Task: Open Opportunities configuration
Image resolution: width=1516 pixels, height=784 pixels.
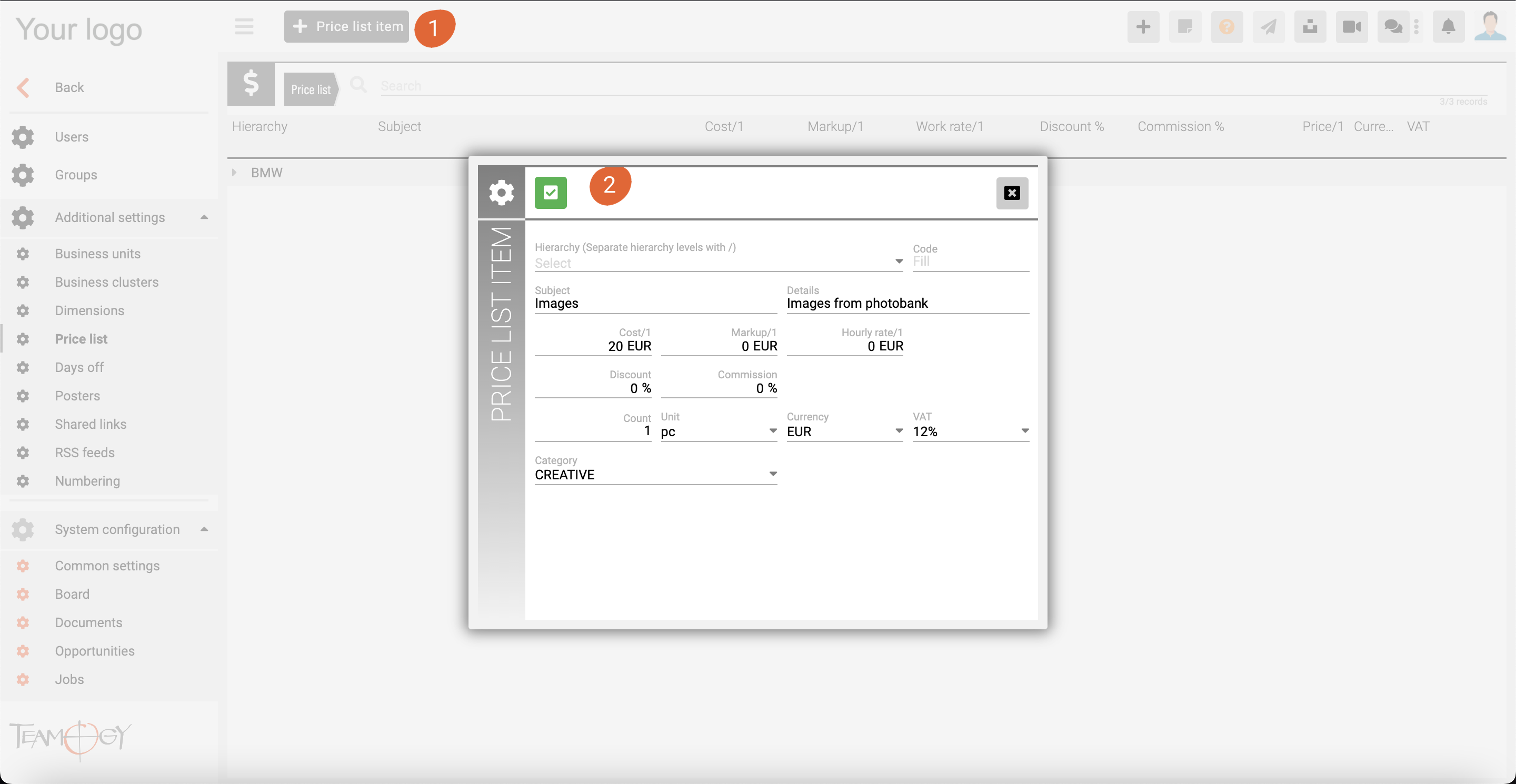Action: pyautogui.click(x=95, y=651)
